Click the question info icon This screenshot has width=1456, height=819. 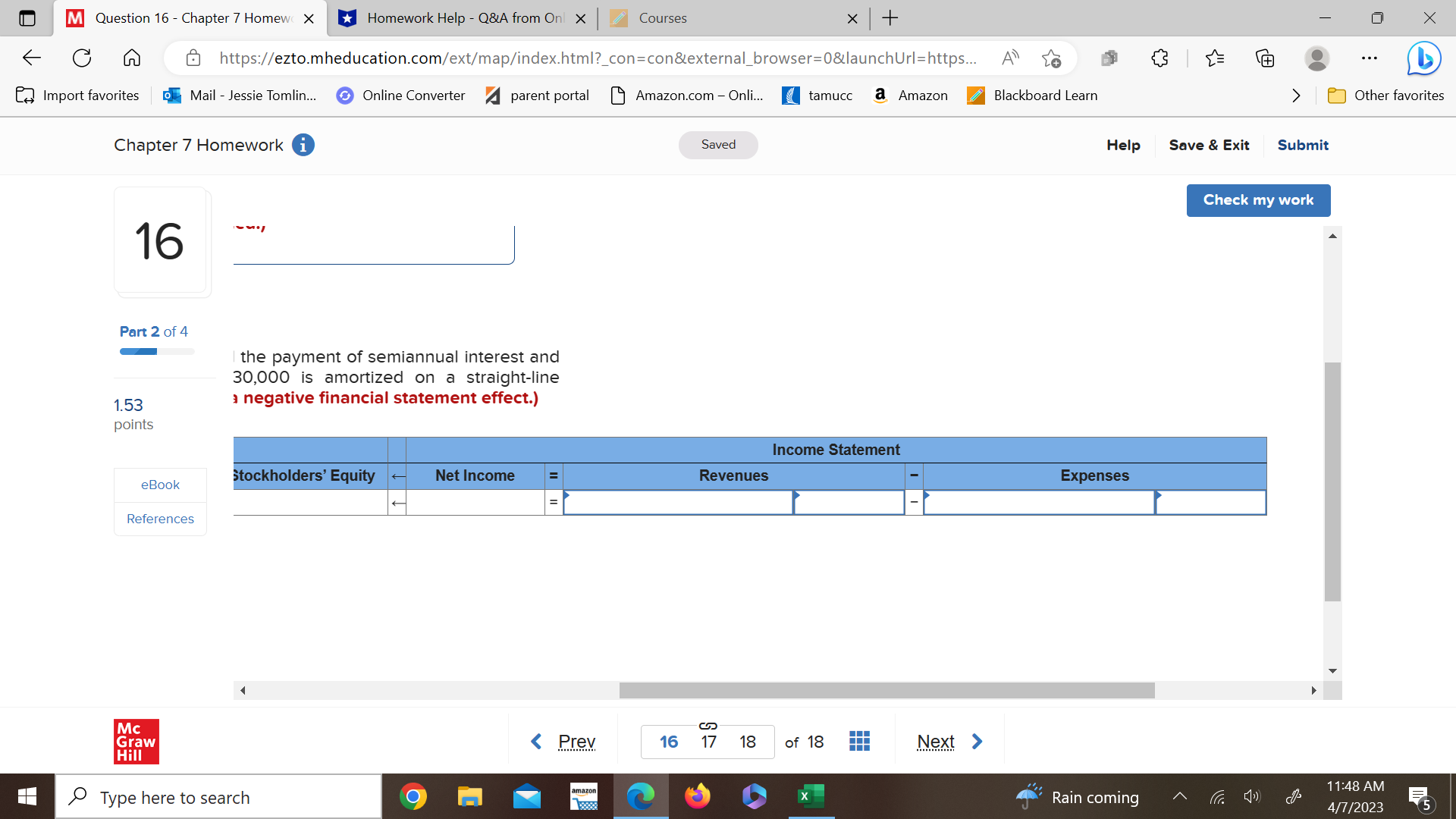(x=303, y=145)
